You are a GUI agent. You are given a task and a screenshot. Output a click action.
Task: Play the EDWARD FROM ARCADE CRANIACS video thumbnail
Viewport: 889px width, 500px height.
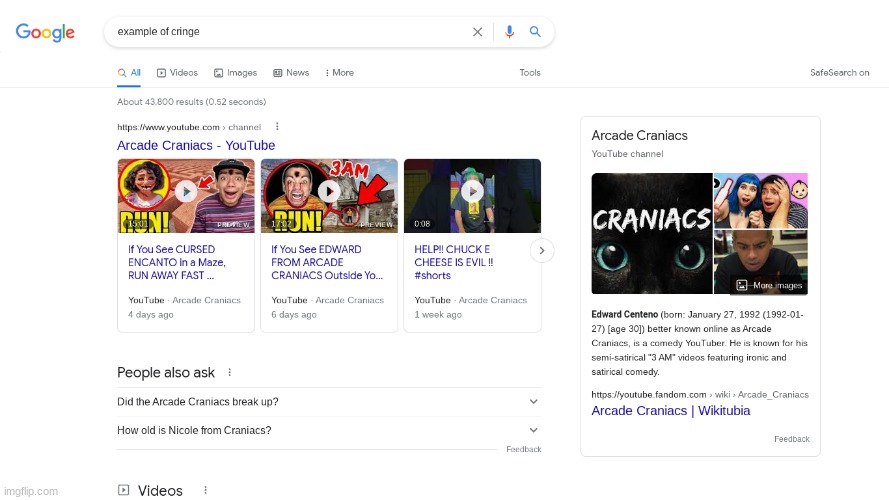point(329,196)
